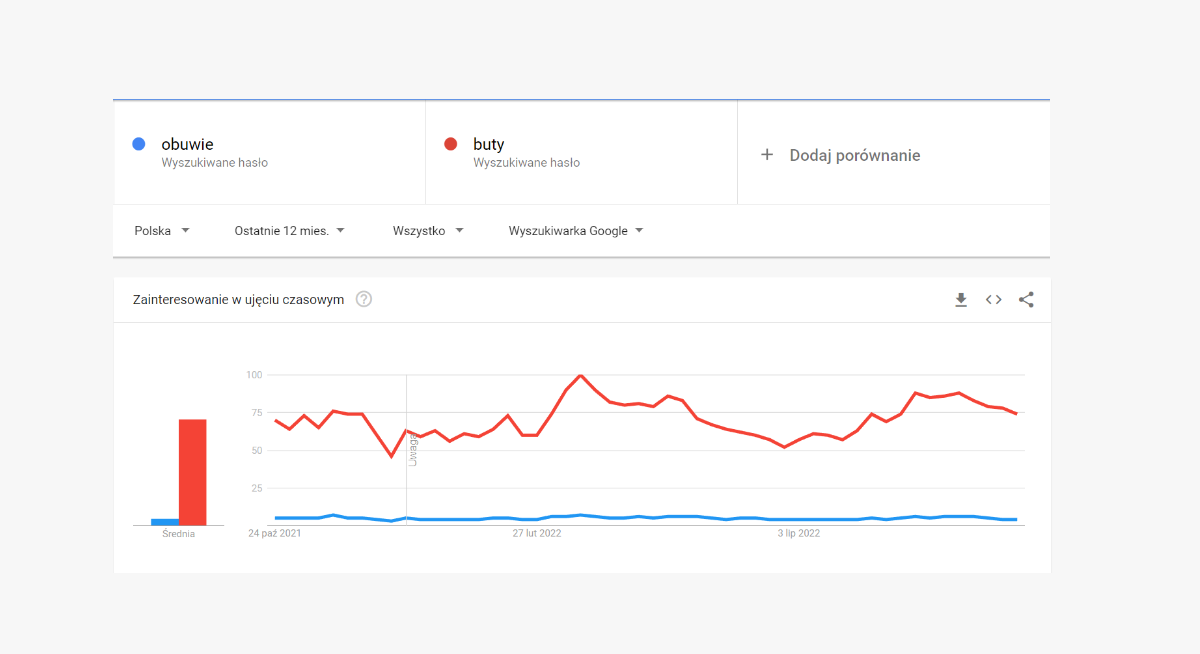Screen dimensions: 1200x654
Task: Expand the Ostatnie 12 mies. time range
Action: [290, 231]
